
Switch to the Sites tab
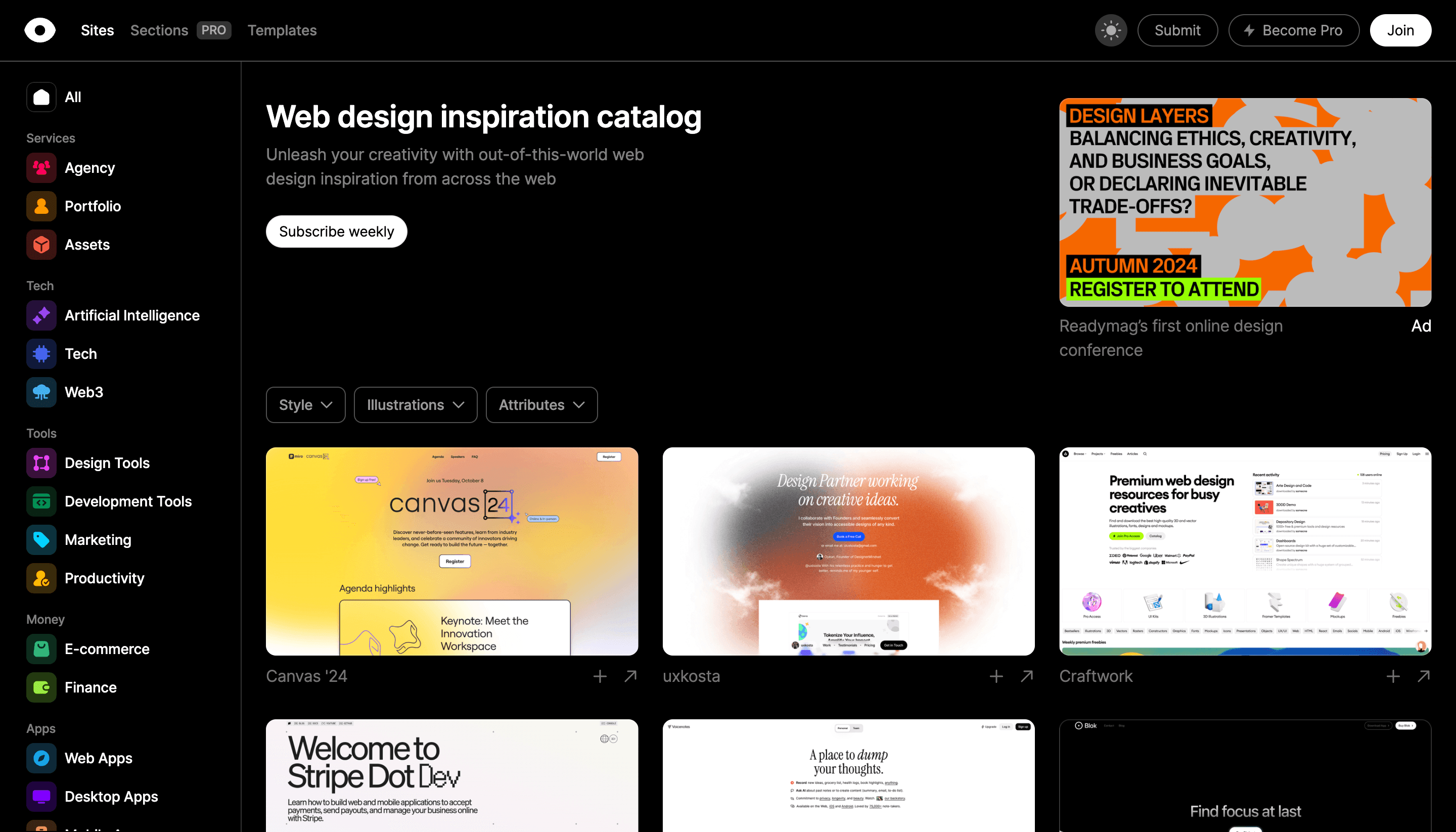tap(97, 30)
